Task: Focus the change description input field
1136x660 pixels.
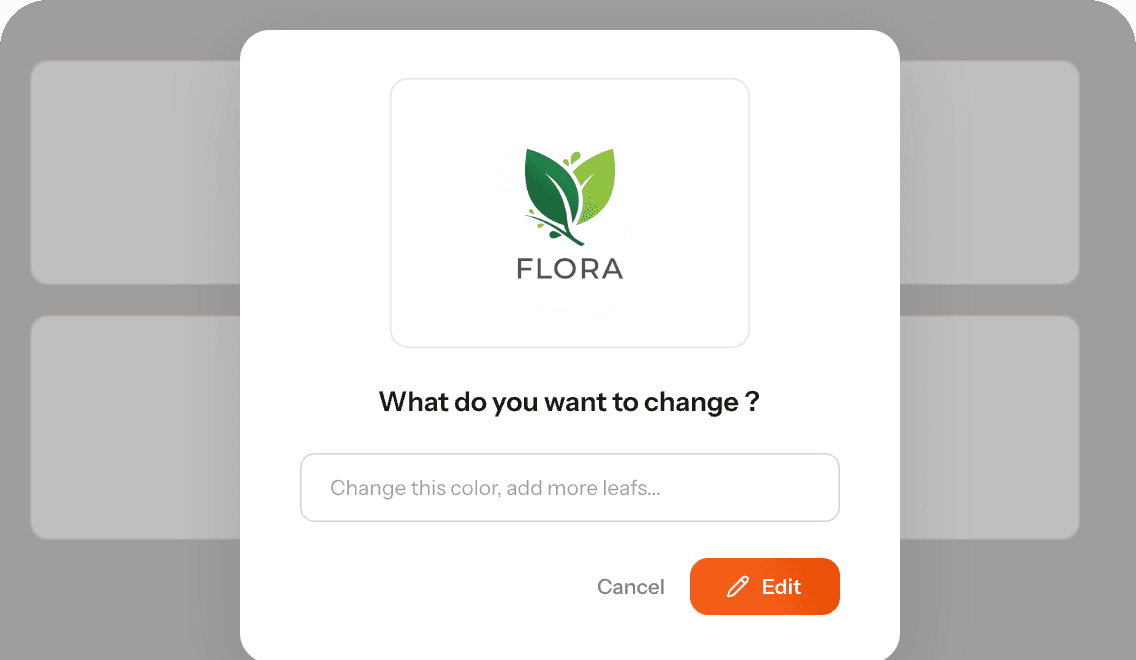Action: pyautogui.click(x=569, y=488)
